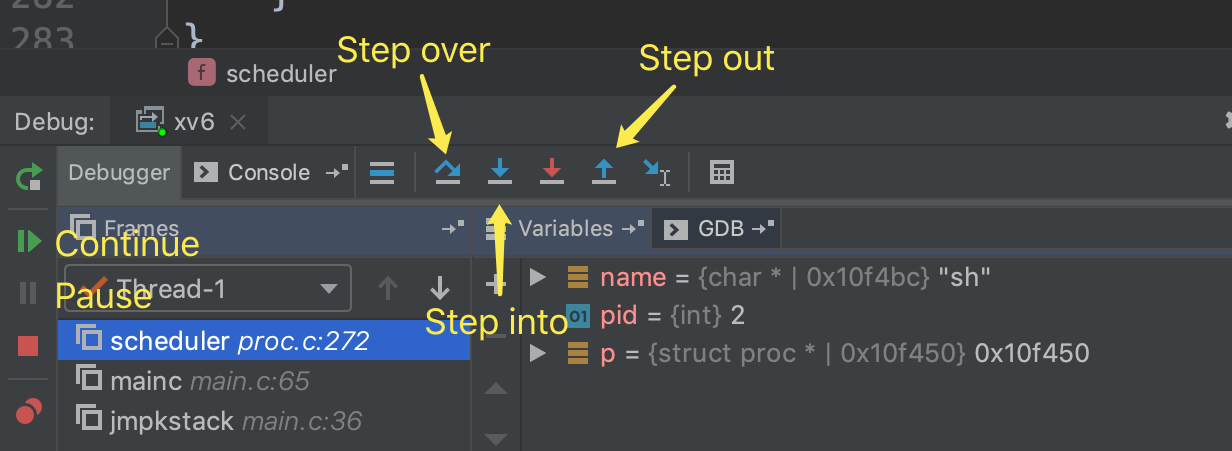Resume program with green Continue icon

coord(28,241)
